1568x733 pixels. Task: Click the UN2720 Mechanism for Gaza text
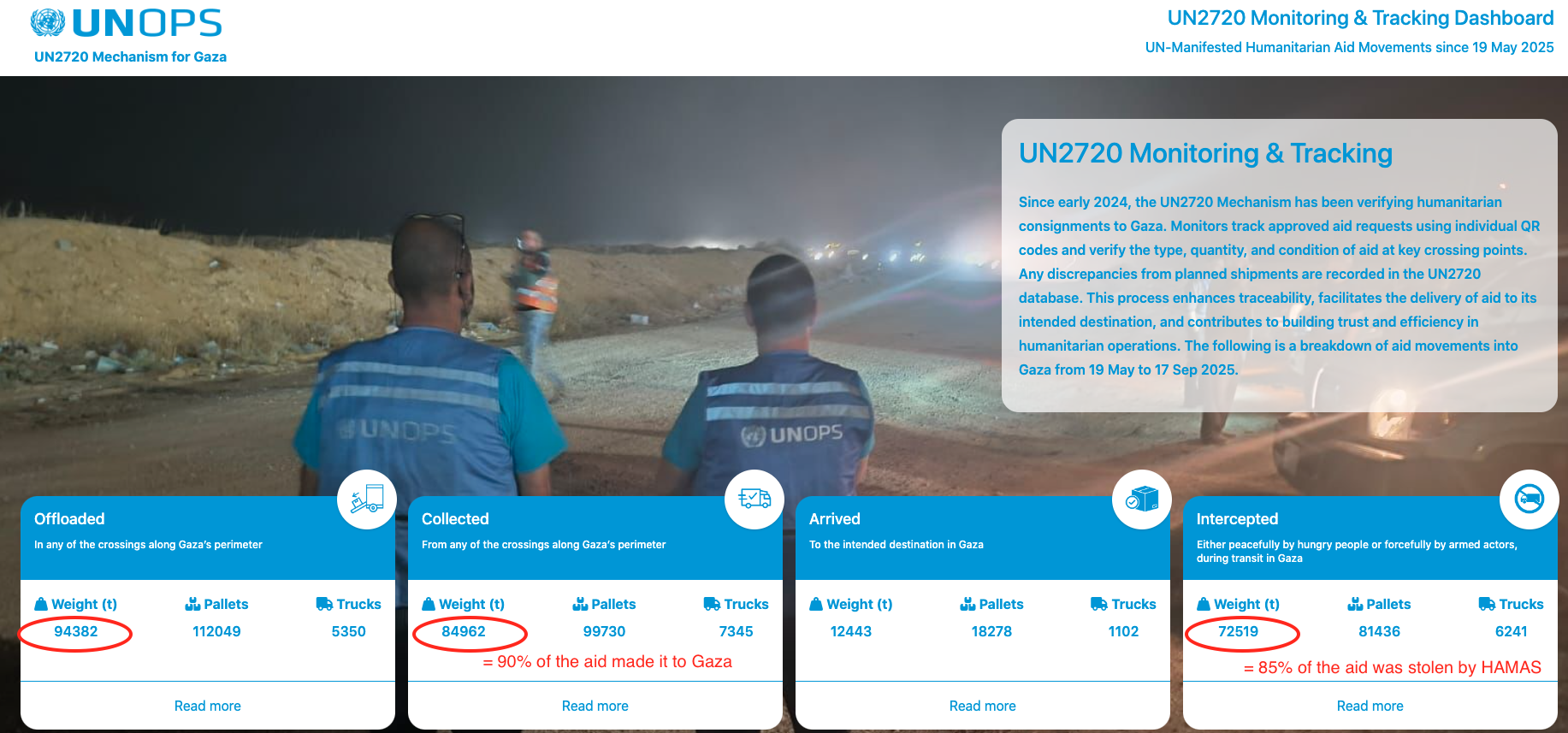pos(130,56)
